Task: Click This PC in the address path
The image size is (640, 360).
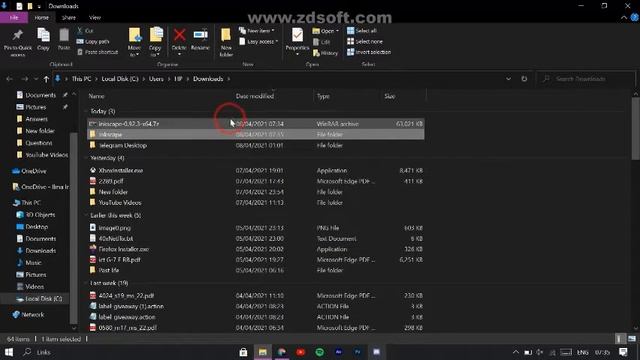Action: pos(81,79)
